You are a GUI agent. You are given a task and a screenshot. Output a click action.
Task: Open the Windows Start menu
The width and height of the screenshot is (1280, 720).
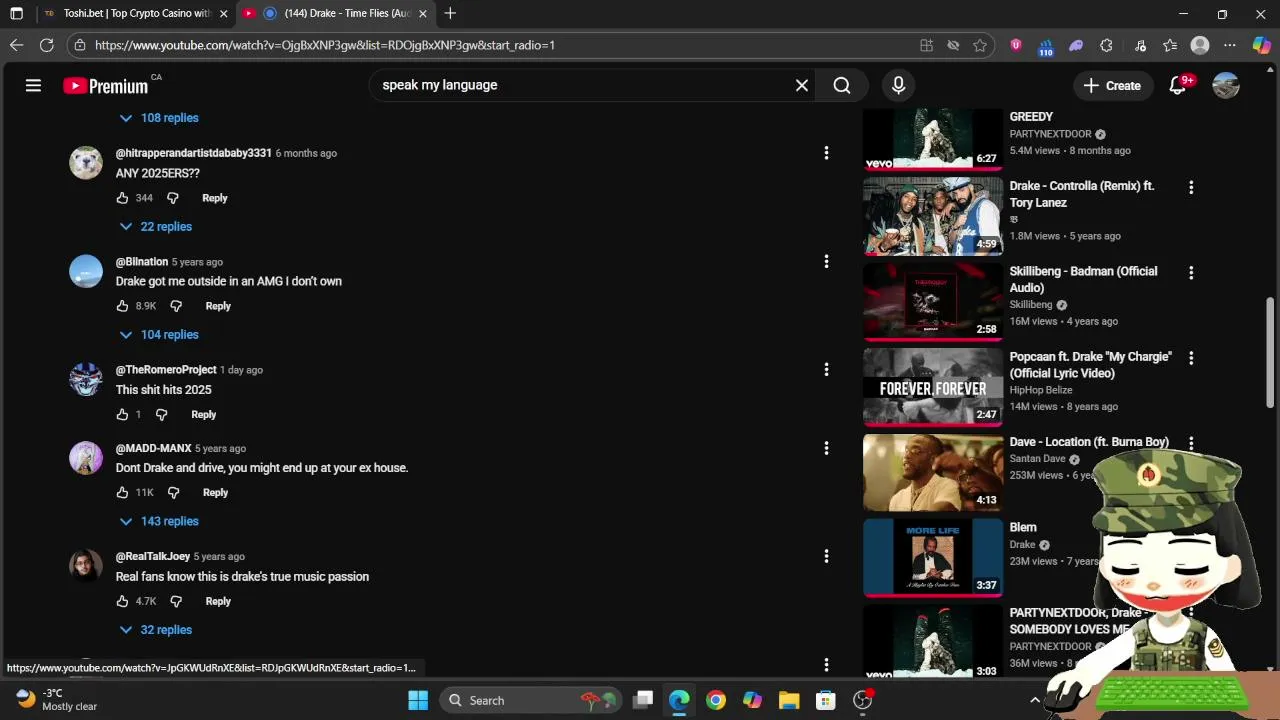pos(418,700)
